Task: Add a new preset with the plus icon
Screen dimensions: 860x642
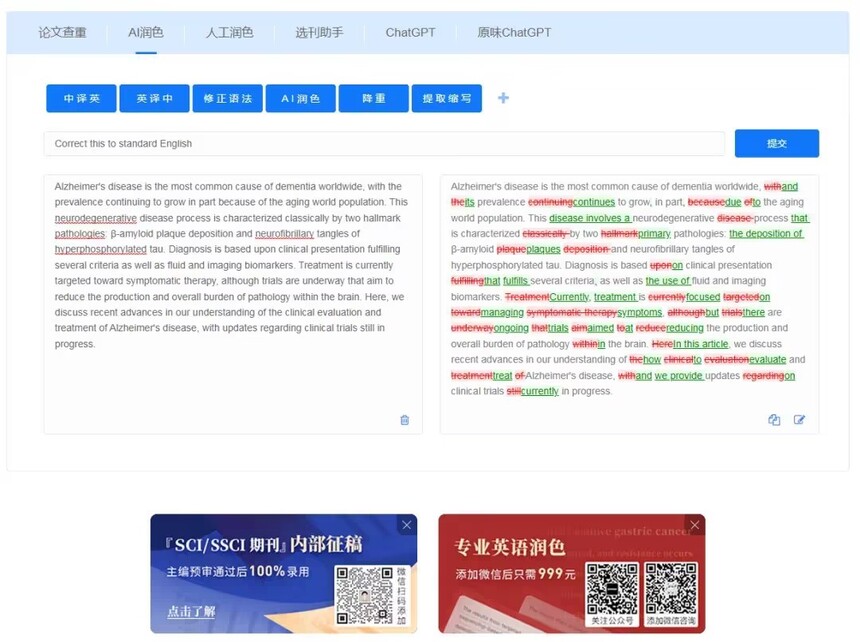Action: point(503,98)
